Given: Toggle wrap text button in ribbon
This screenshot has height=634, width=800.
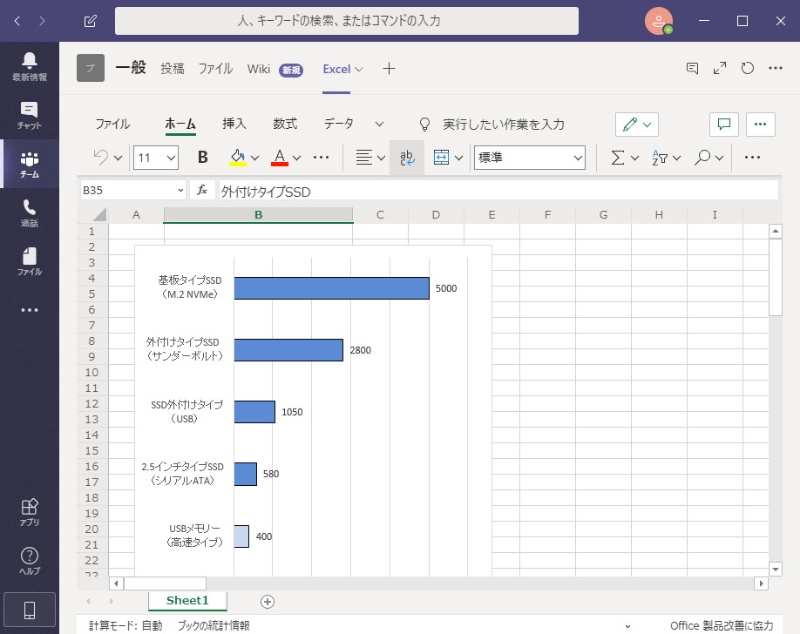Looking at the screenshot, I should [x=407, y=157].
